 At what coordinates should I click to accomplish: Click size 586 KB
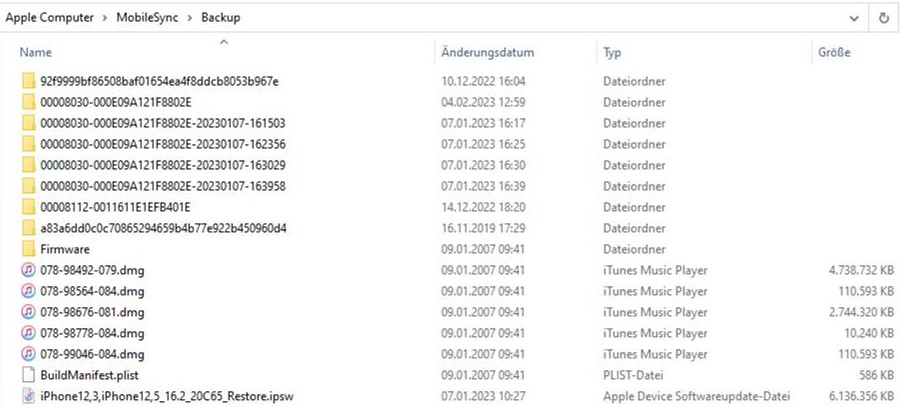click(876, 375)
